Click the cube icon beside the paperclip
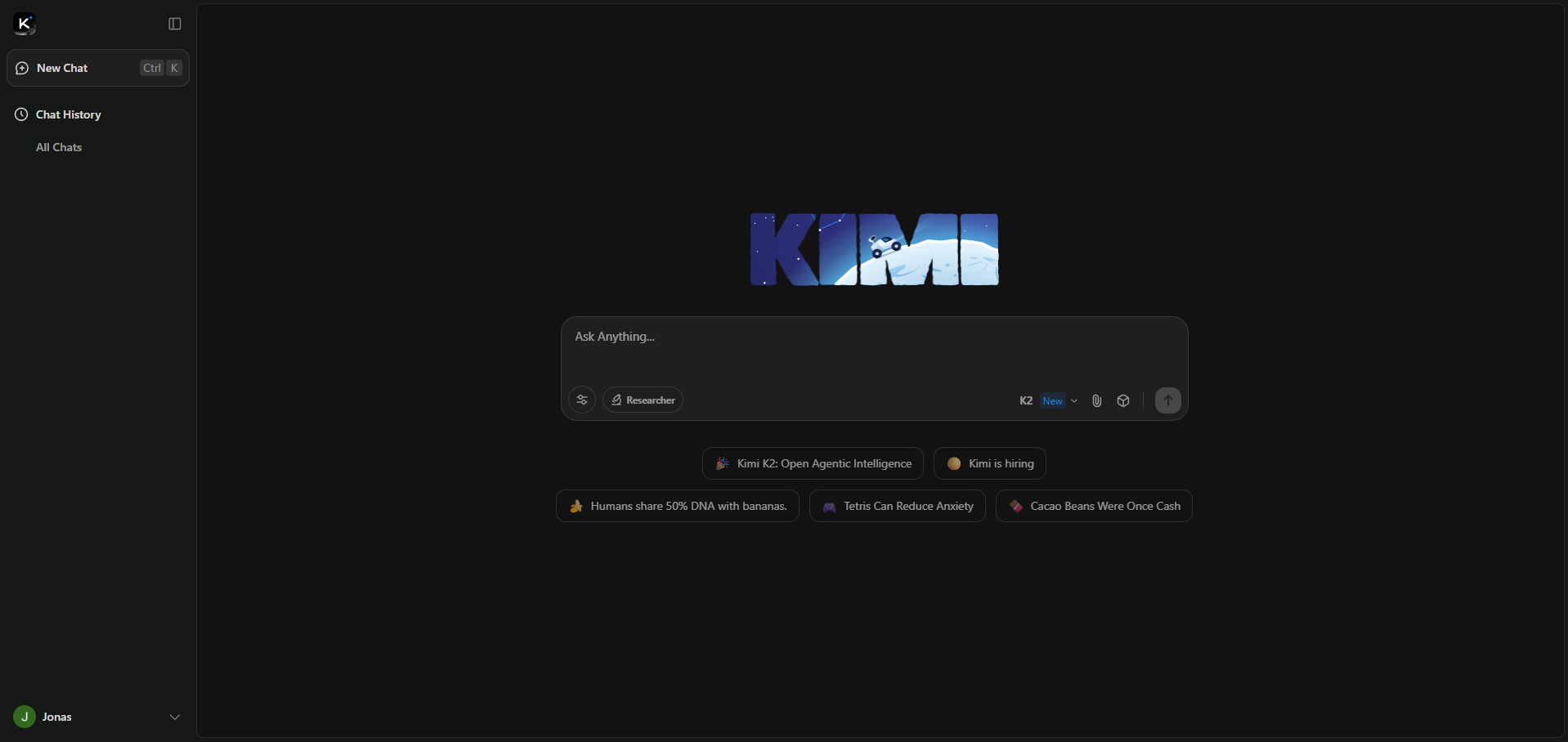1568x742 pixels. (1123, 400)
